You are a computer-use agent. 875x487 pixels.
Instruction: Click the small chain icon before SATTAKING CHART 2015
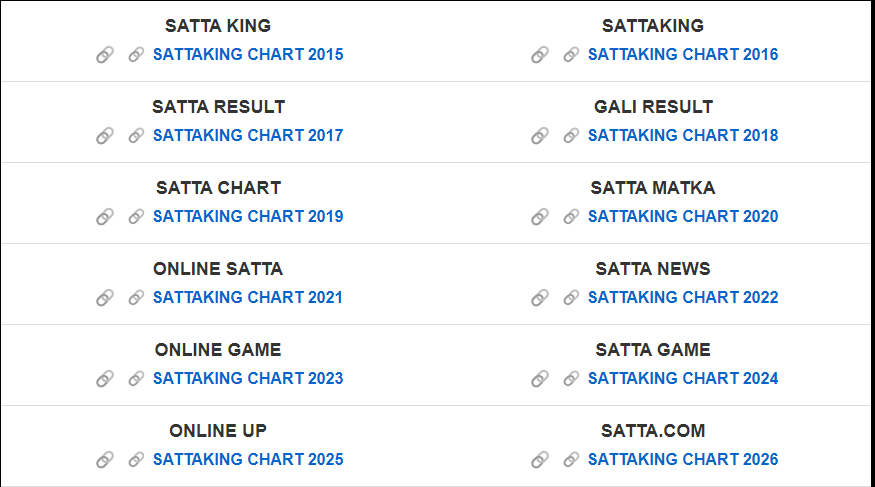point(136,55)
